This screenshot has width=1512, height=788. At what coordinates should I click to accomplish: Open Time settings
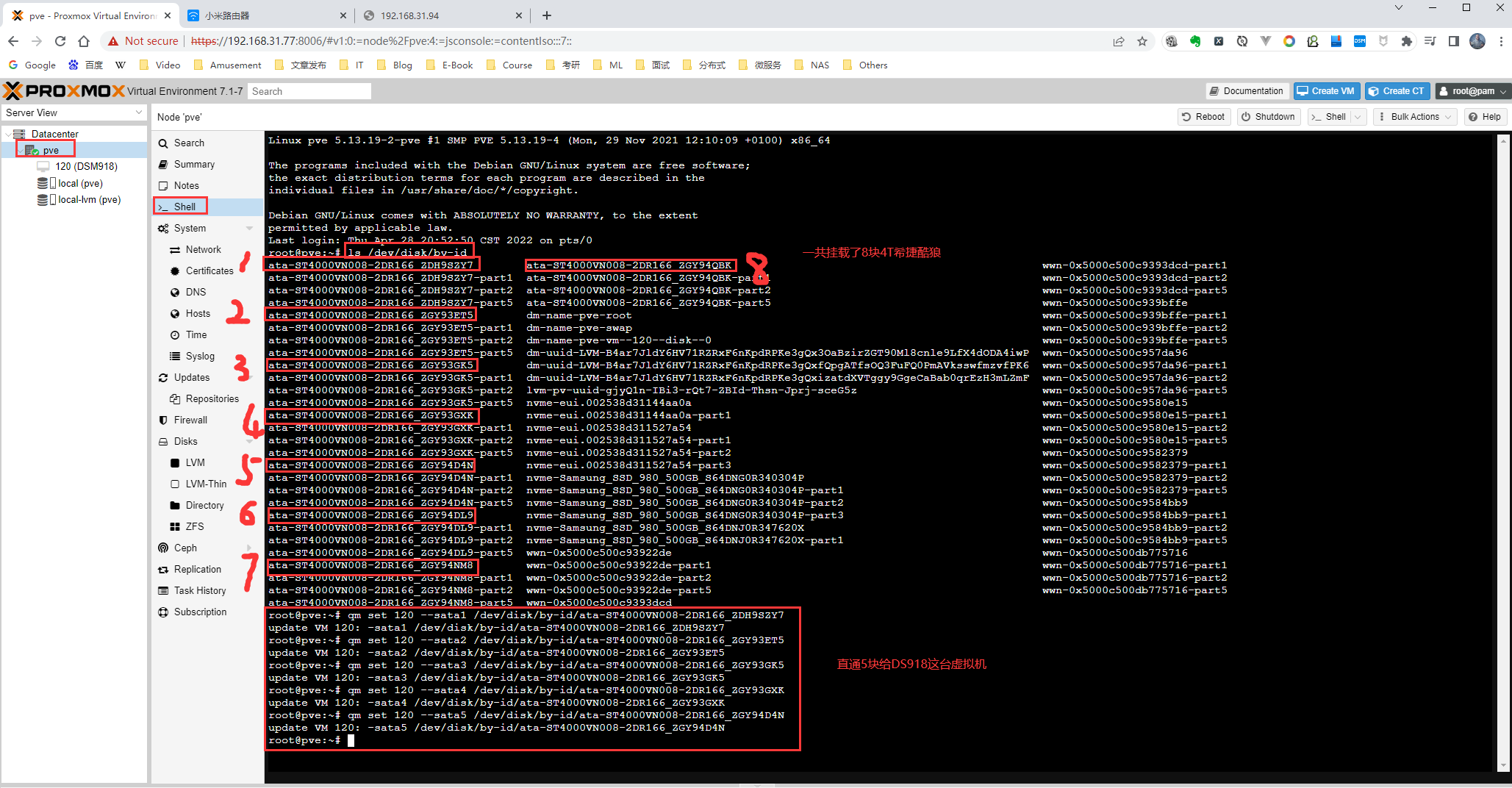(207, 334)
